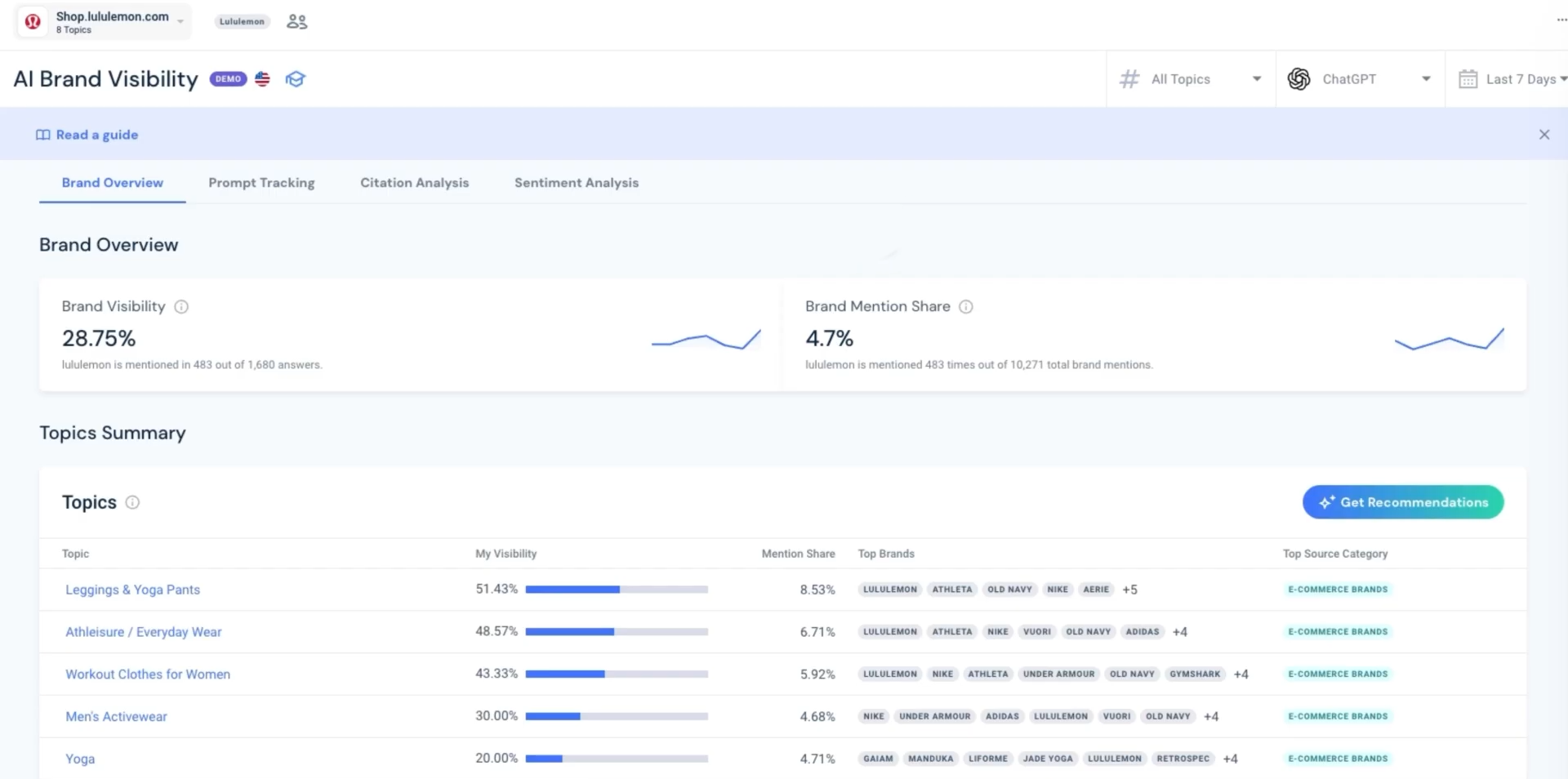Click the 48.57% visibility progress bar

tap(617, 632)
